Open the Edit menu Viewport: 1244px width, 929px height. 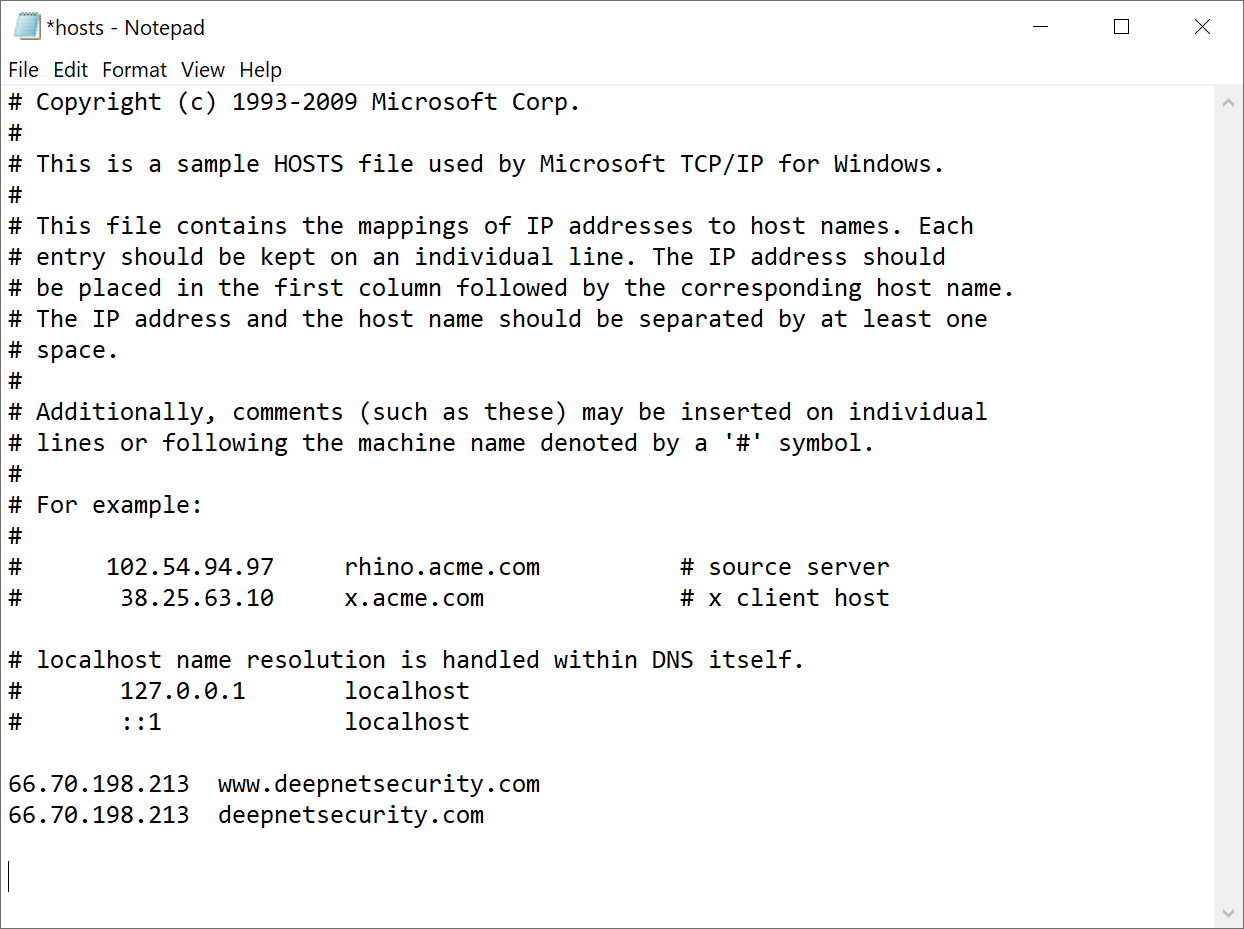click(x=70, y=70)
